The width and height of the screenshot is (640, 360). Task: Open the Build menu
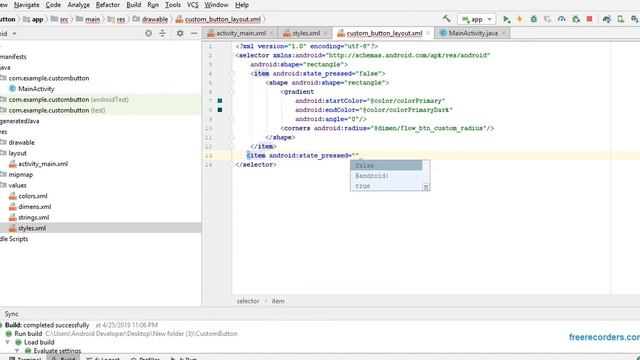coord(133,5)
